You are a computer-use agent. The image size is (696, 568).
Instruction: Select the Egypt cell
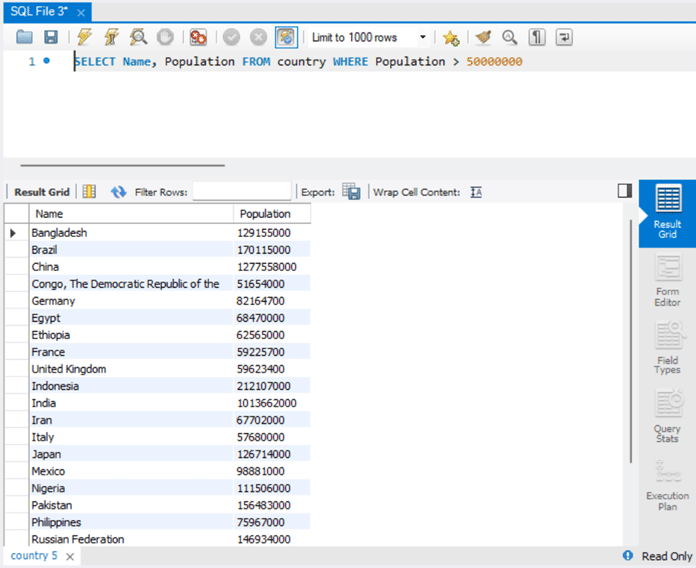131,318
